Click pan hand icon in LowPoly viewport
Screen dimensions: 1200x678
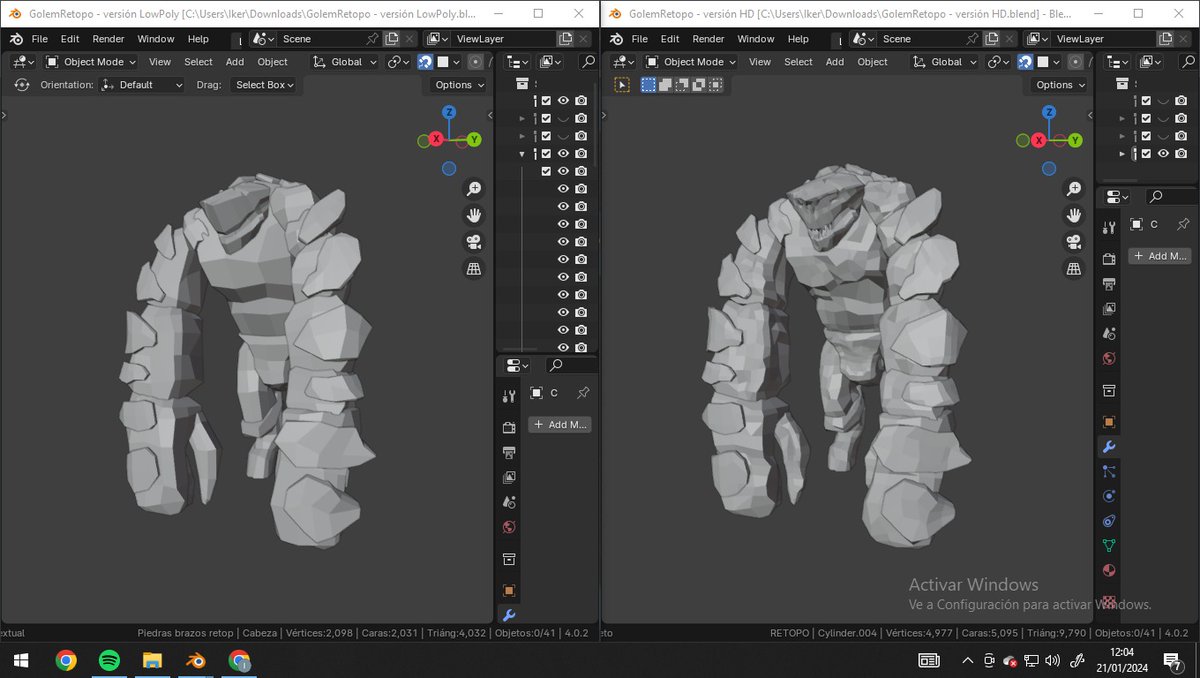[x=473, y=215]
